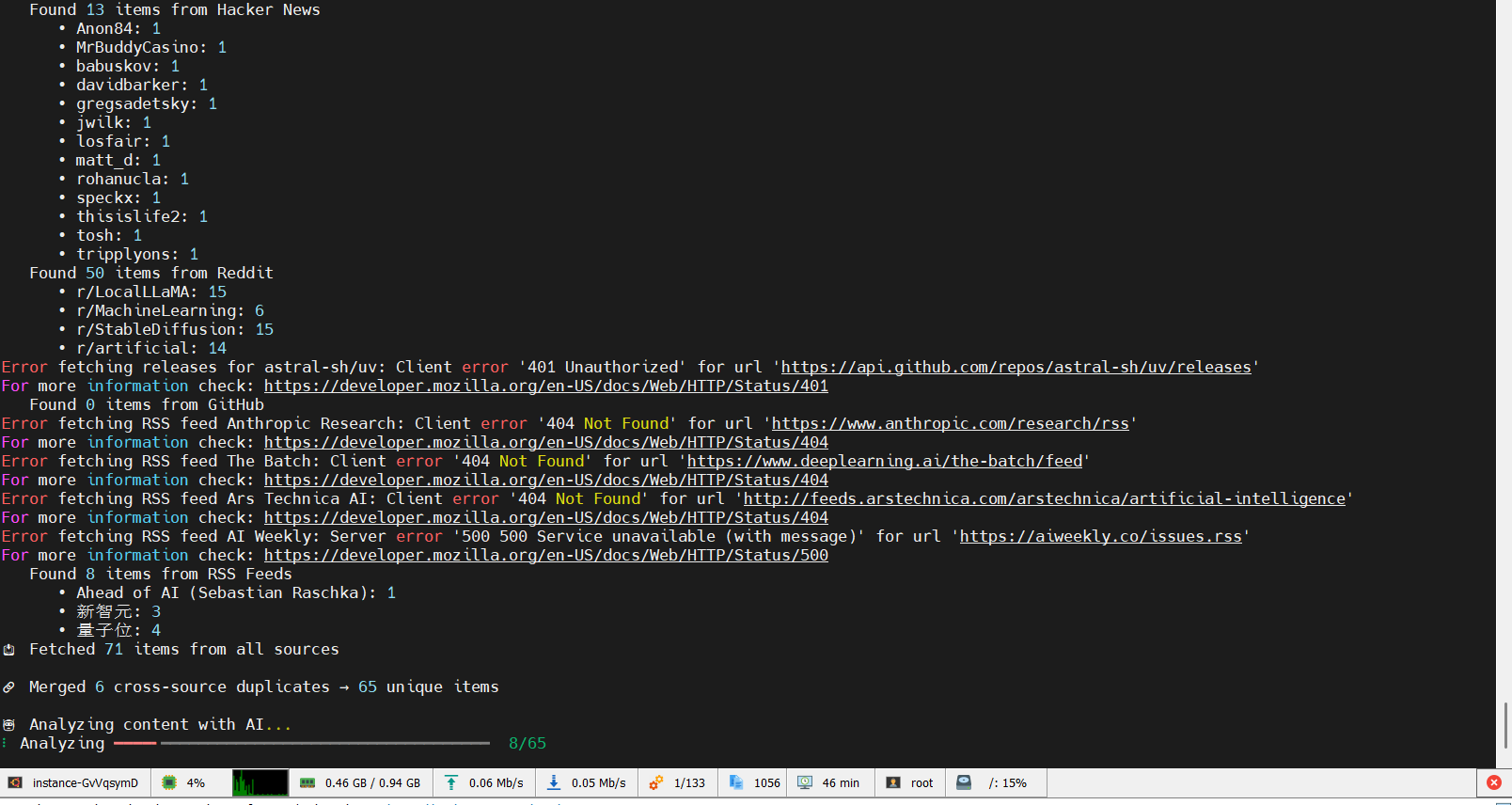Click the 'MrBuddyCasino: 1' entry
Image resolution: width=1512 pixels, height=805 pixels.
click(151, 47)
